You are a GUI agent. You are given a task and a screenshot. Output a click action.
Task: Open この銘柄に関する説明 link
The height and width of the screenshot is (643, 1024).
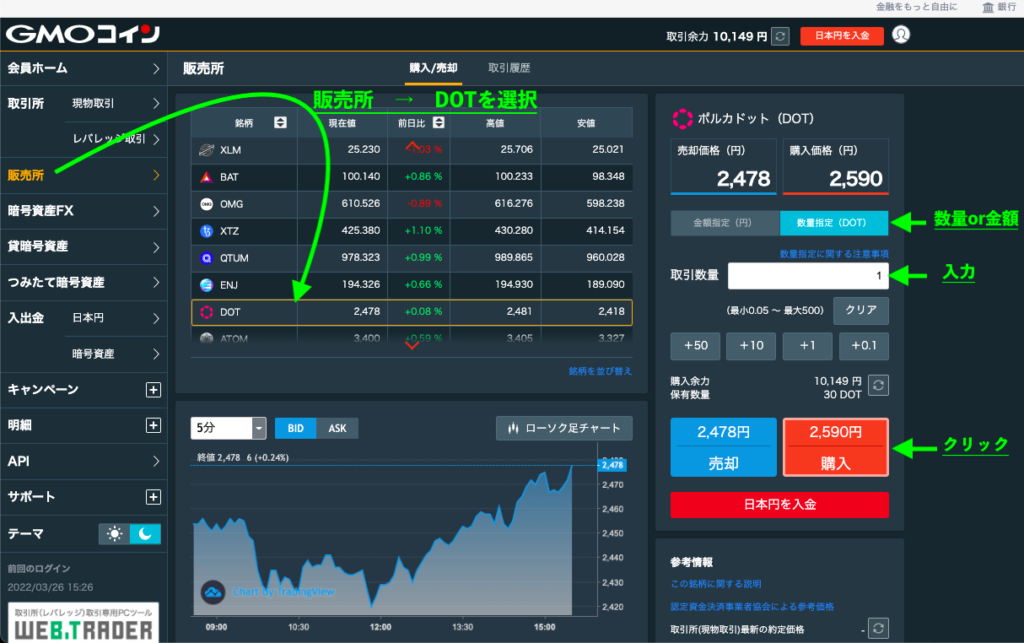click(x=716, y=584)
